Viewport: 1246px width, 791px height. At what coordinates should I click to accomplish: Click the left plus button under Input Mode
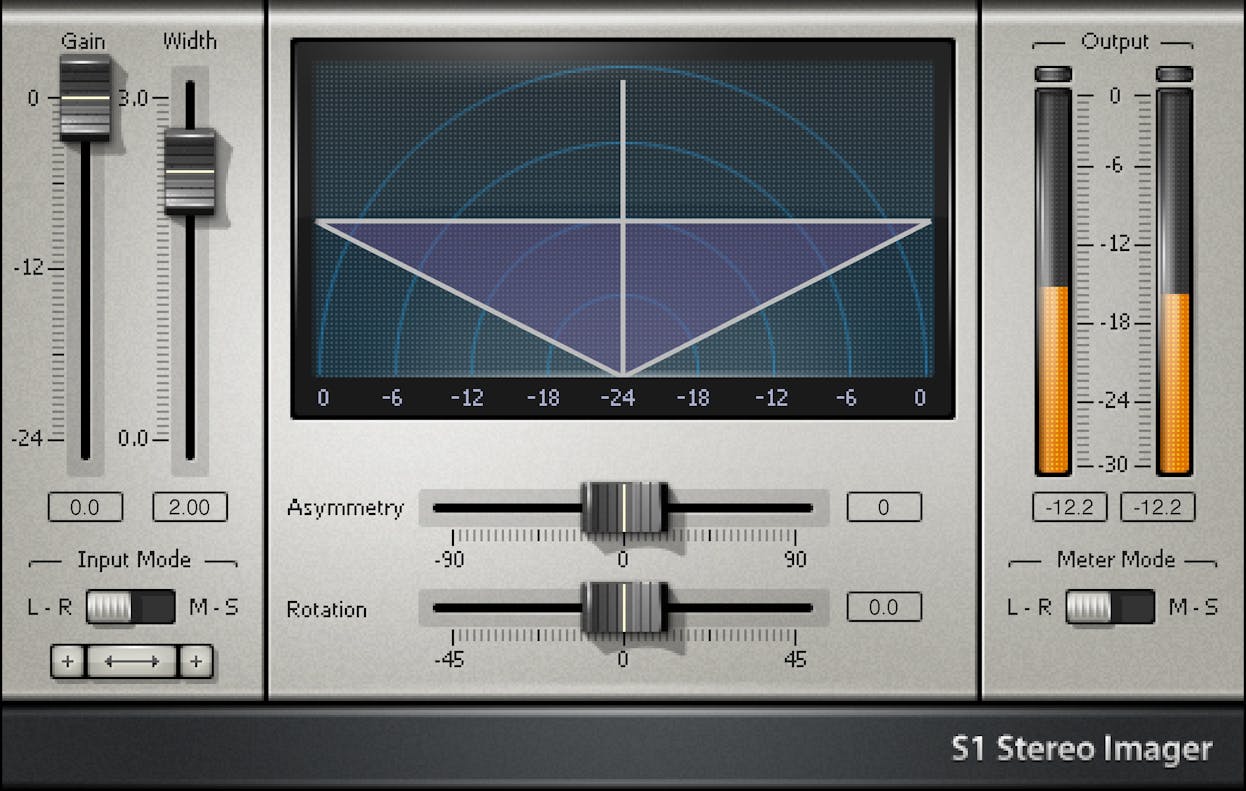pos(67,661)
